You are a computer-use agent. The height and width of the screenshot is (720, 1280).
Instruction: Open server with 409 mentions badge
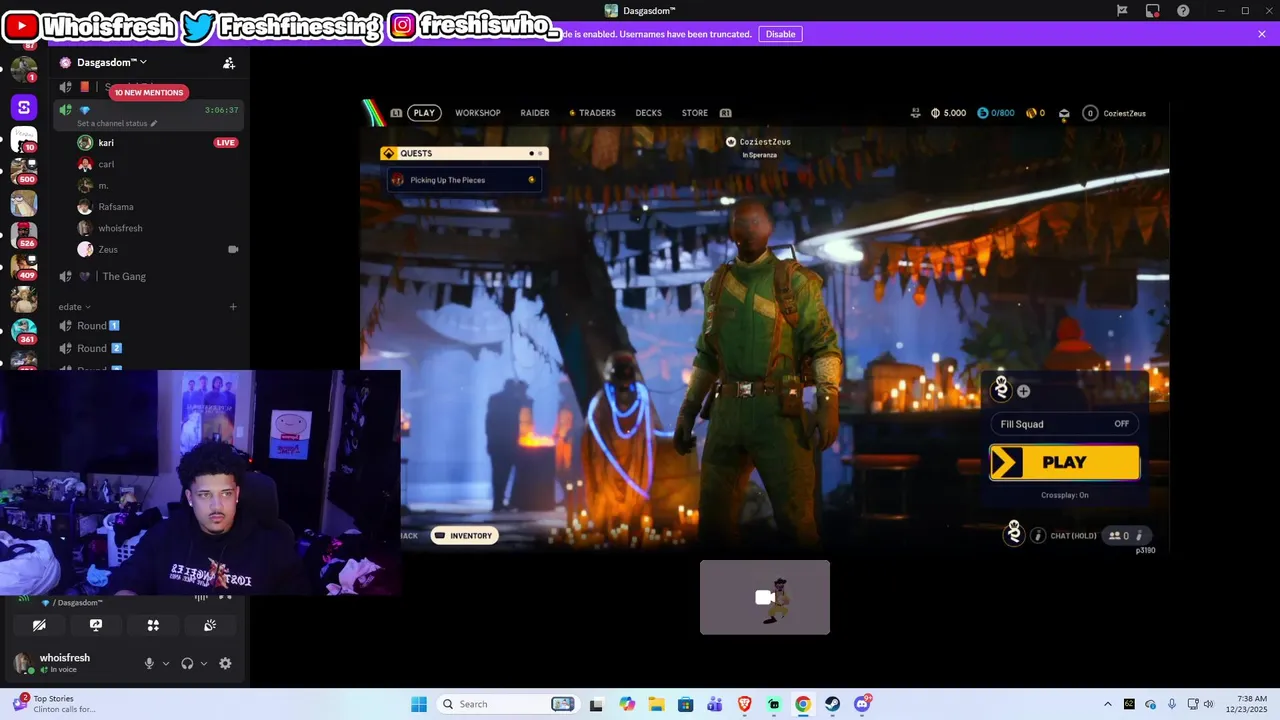pos(24,268)
